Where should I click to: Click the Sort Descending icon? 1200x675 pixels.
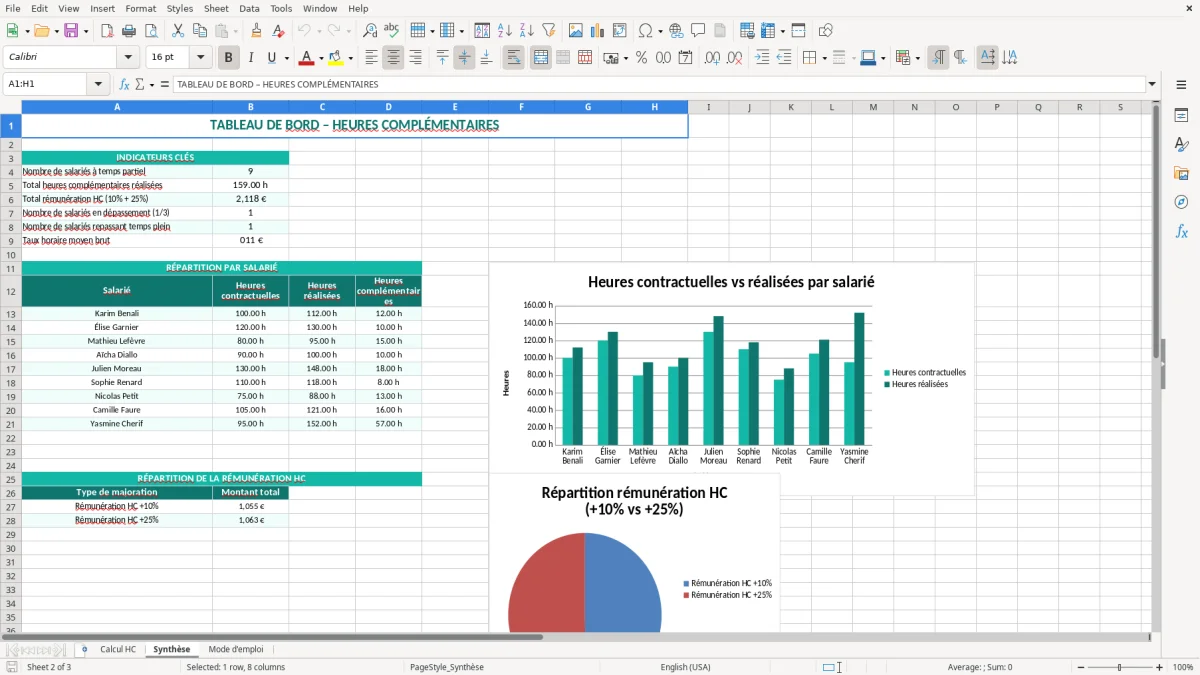[527, 31]
